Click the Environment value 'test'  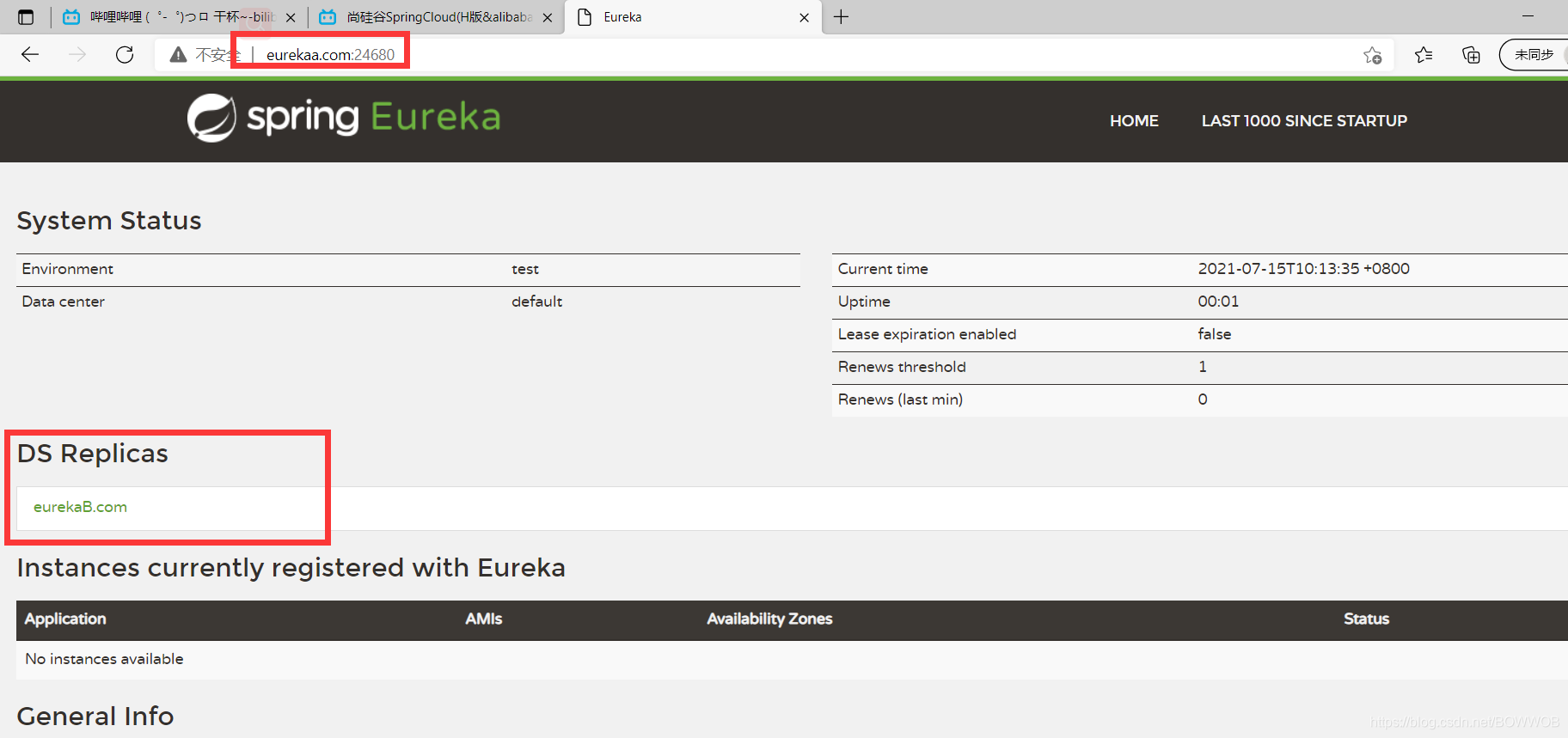click(525, 269)
